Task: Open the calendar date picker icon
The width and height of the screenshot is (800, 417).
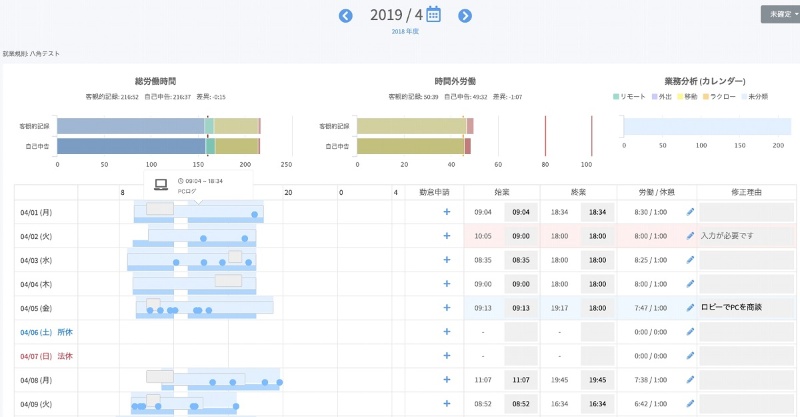Action: (x=433, y=14)
